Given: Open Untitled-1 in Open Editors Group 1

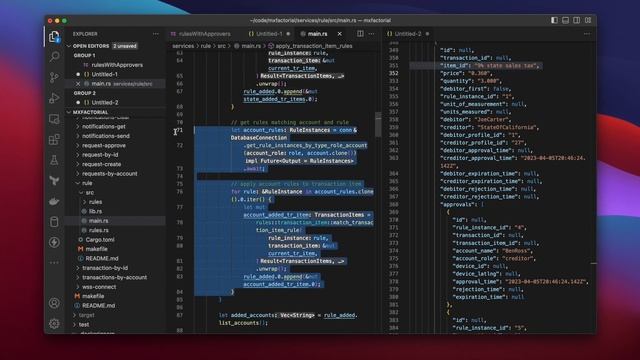Looking at the screenshot, I should click(x=104, y=74).
